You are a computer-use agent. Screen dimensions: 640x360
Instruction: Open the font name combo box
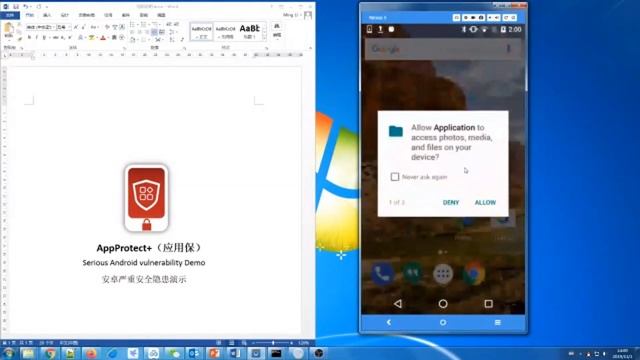[x=40, y=27]
